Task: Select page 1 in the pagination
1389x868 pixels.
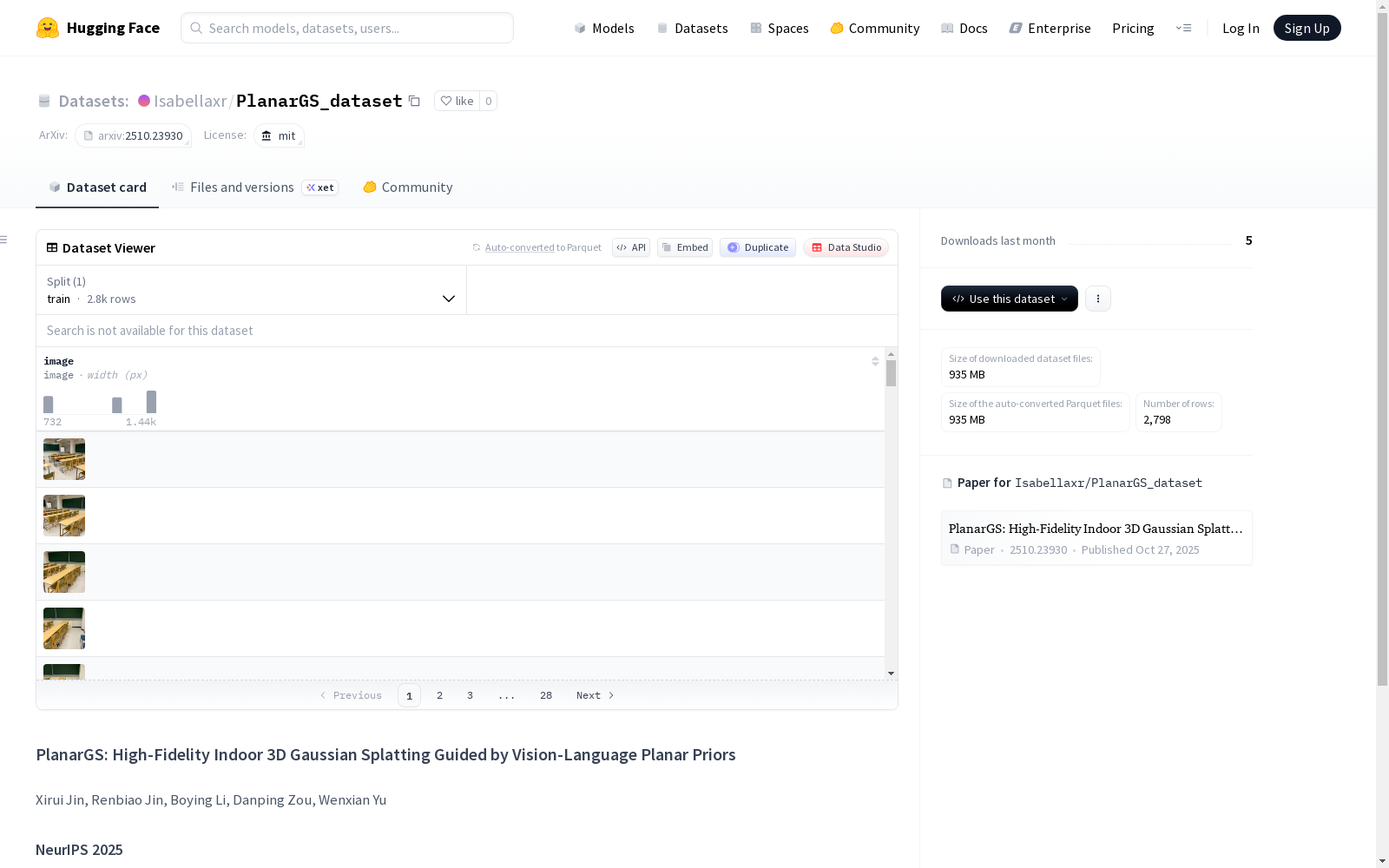Action: pyautogui.click(x=409, y=695)
